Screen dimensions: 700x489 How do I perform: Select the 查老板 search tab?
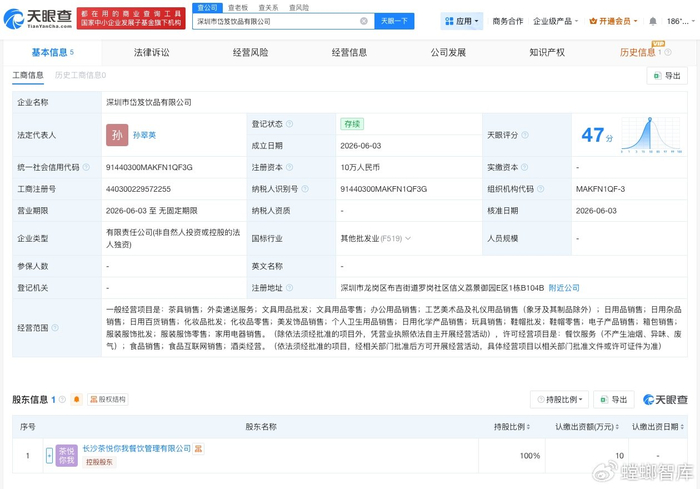tap(238, 8)
